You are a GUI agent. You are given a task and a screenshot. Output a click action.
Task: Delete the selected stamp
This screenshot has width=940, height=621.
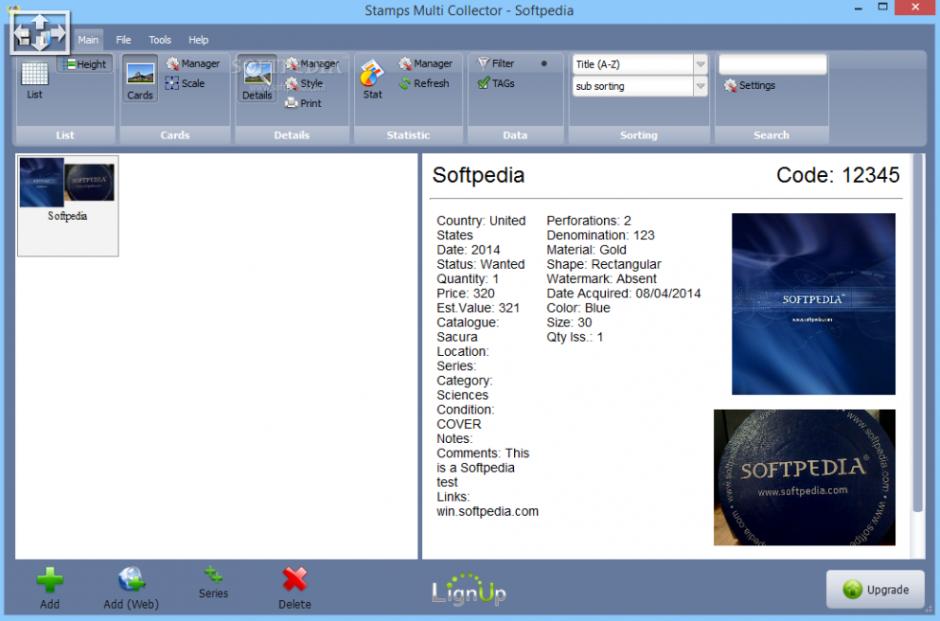point(294,587)
